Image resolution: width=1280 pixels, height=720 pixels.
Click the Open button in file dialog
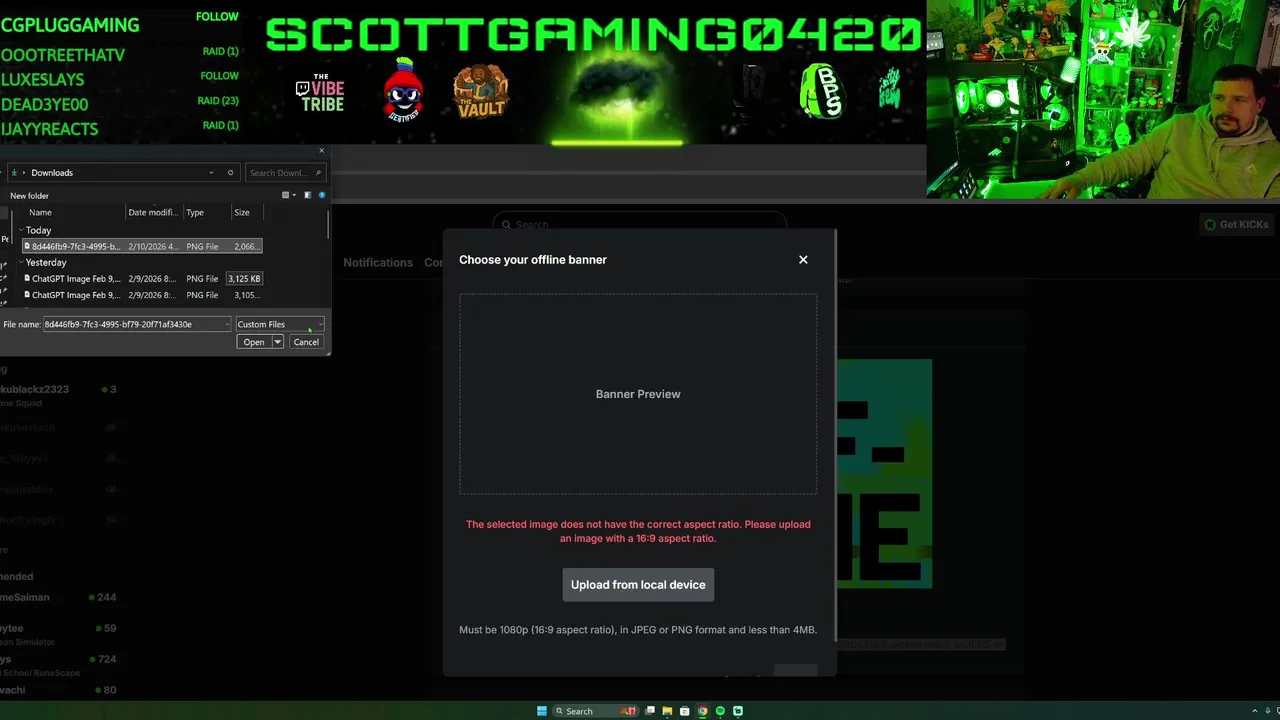(254, 342)
